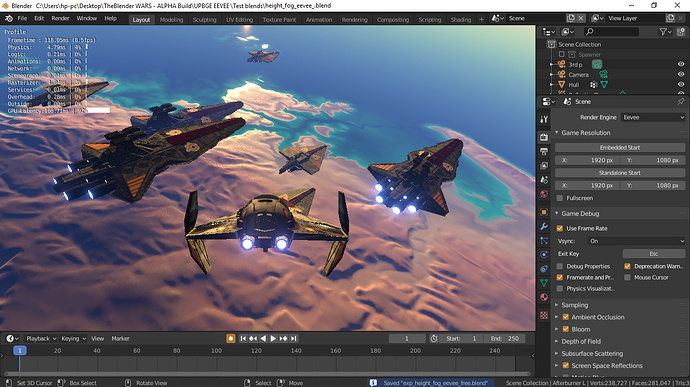
Task: Click the current frame number field
Action: [x=407, y=339]
